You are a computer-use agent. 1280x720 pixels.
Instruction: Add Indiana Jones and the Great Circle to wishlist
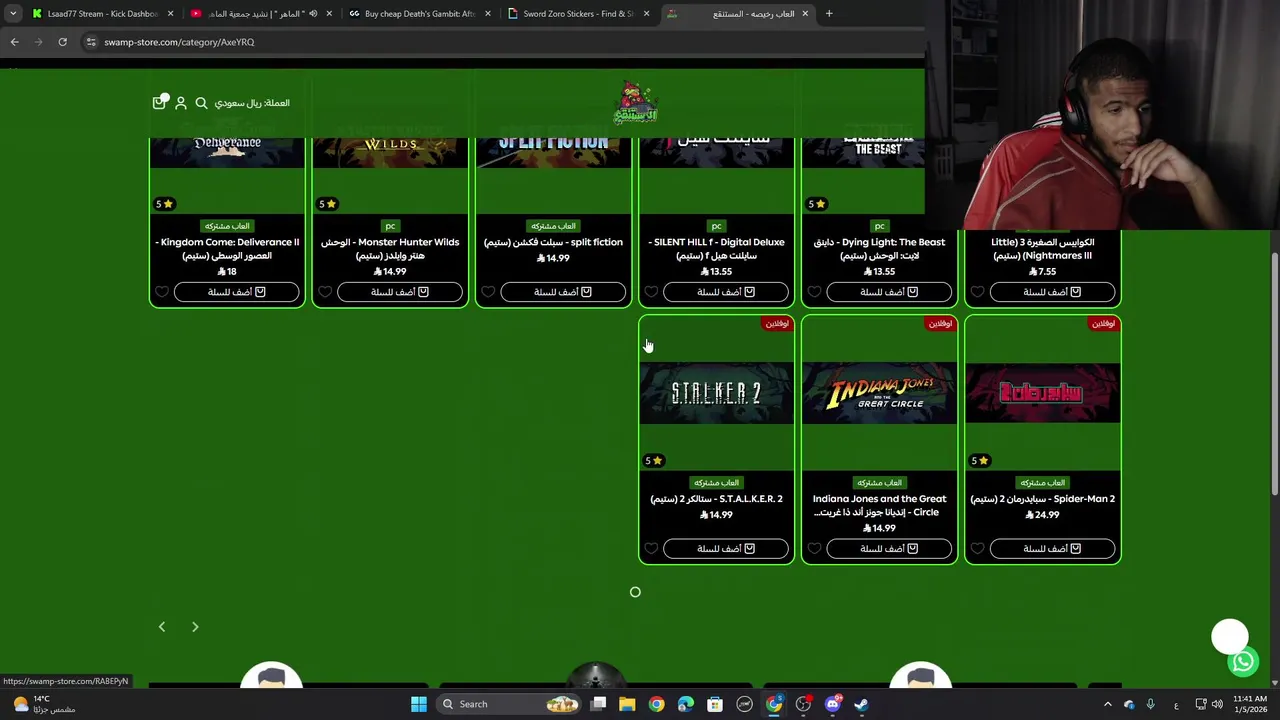pyautogui.click(x=814, y=548)
